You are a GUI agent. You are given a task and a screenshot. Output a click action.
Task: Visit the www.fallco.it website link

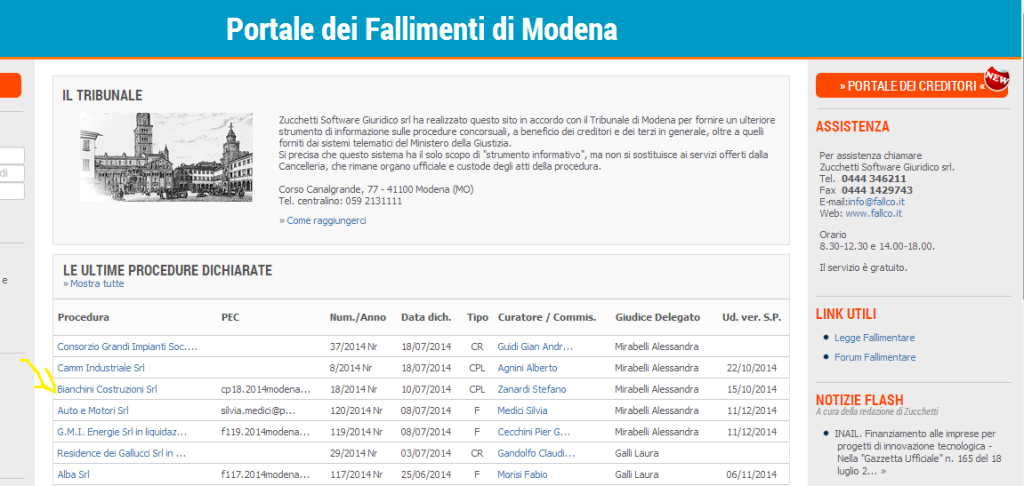coord(874,214)
